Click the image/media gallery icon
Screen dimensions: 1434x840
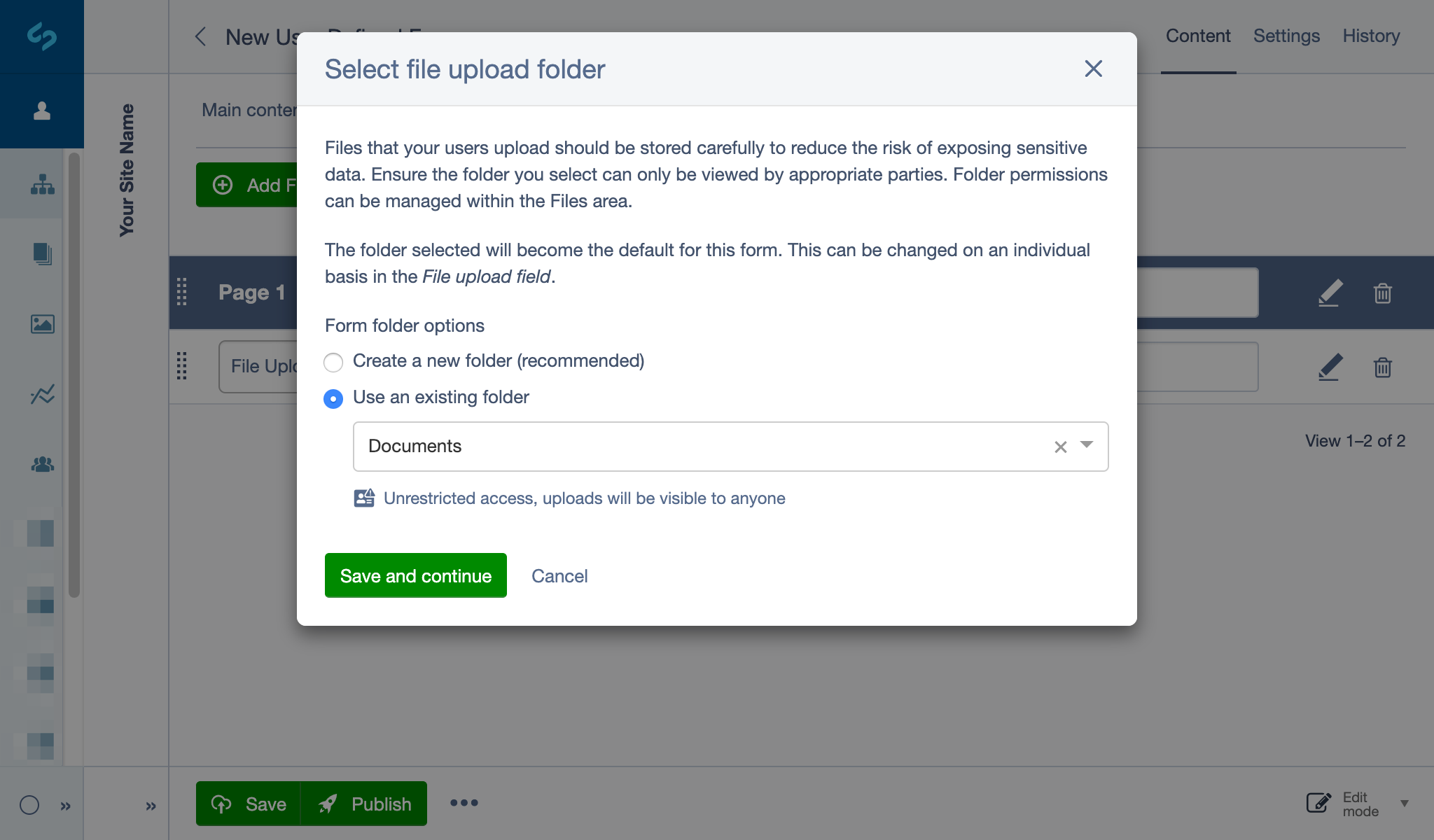click(40, 325)
